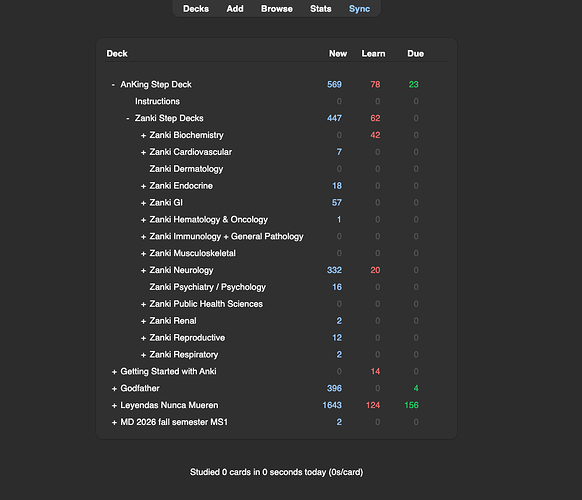Open the Stats tab
This screenshot has height=500, width=582.
point(321,9)
